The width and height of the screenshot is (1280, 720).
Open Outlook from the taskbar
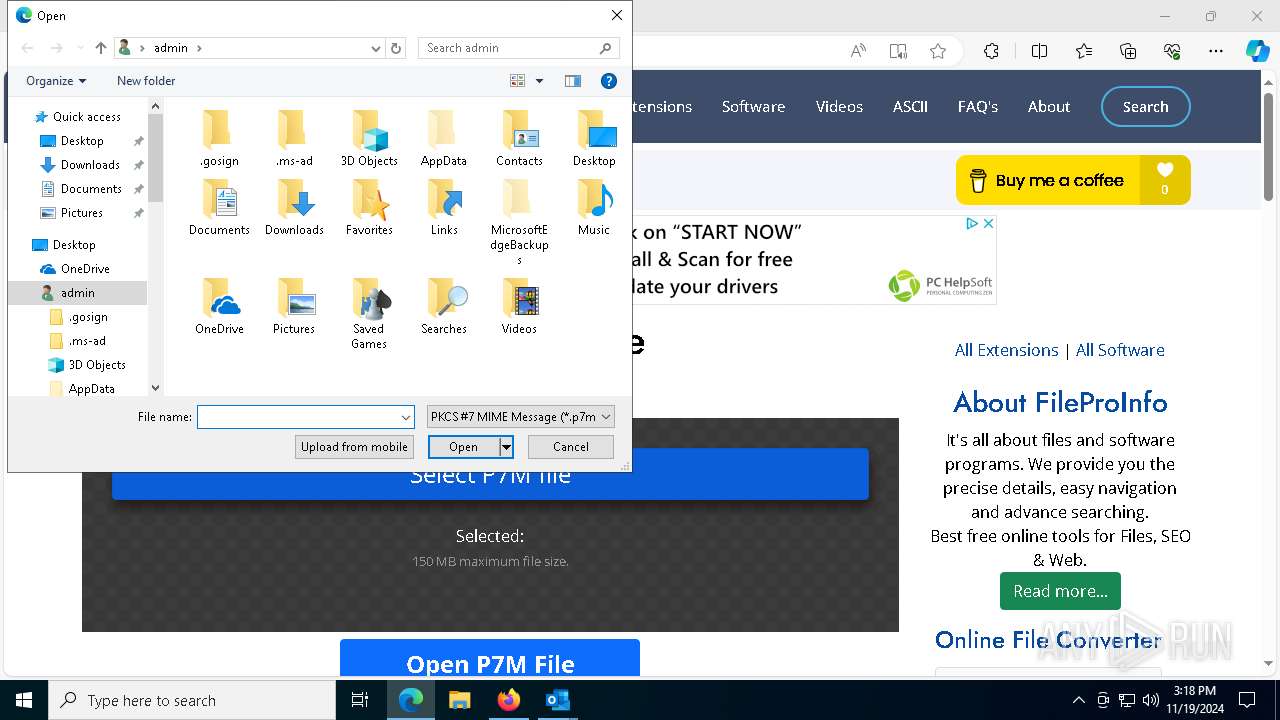point(557,701)
